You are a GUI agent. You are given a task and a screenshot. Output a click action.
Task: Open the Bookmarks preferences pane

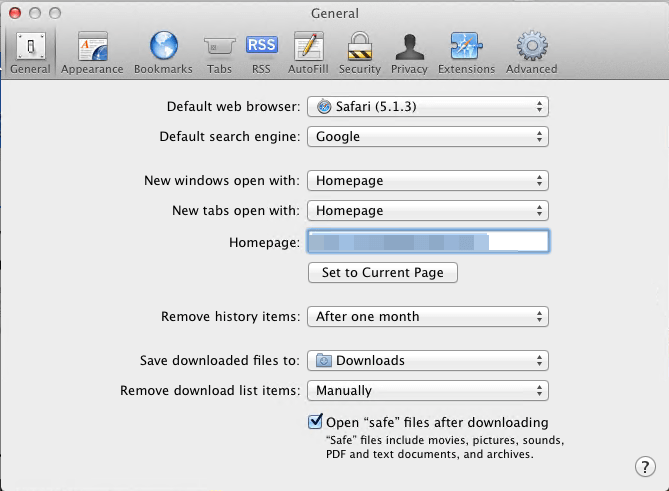point(163,53)
